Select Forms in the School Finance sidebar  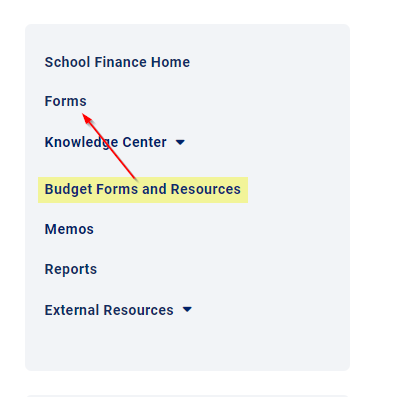point(66,101)
